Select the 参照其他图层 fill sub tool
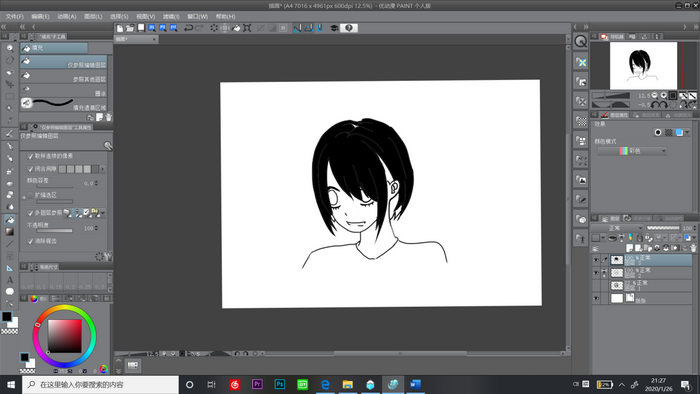The width and height of the screenshot is (700, 394). [63, 76]
